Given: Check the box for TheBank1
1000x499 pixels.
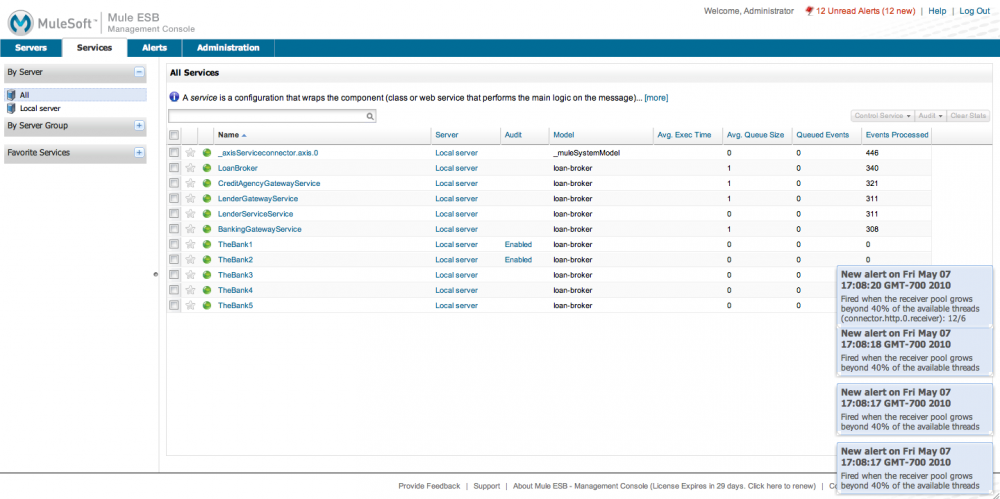Looking at the screenshot, I should coord(173,244).
